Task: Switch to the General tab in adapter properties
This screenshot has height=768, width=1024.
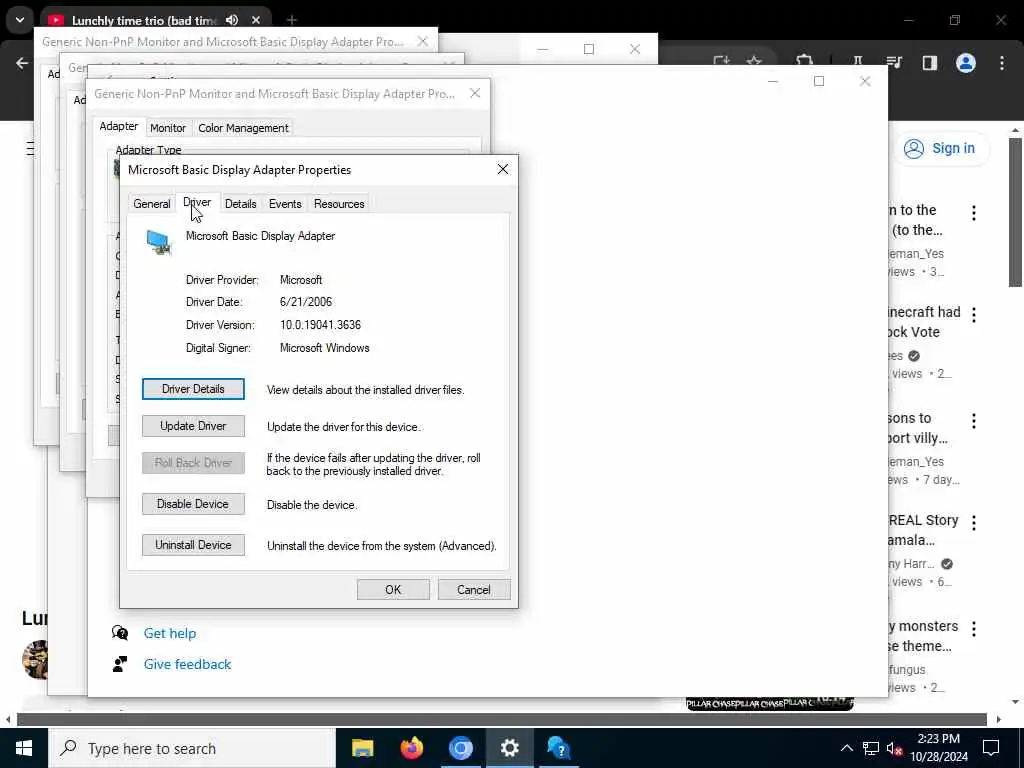Action: (x=152, y=204)
